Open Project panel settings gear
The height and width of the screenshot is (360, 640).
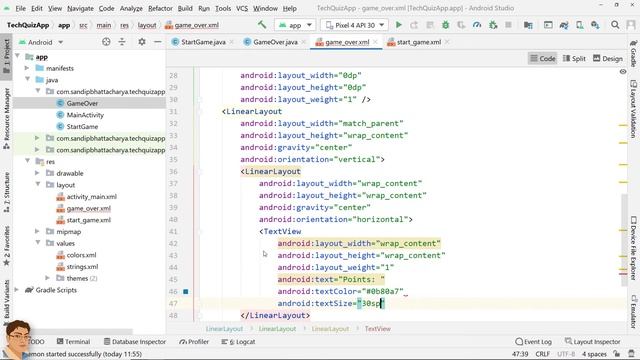pos(142,42)
